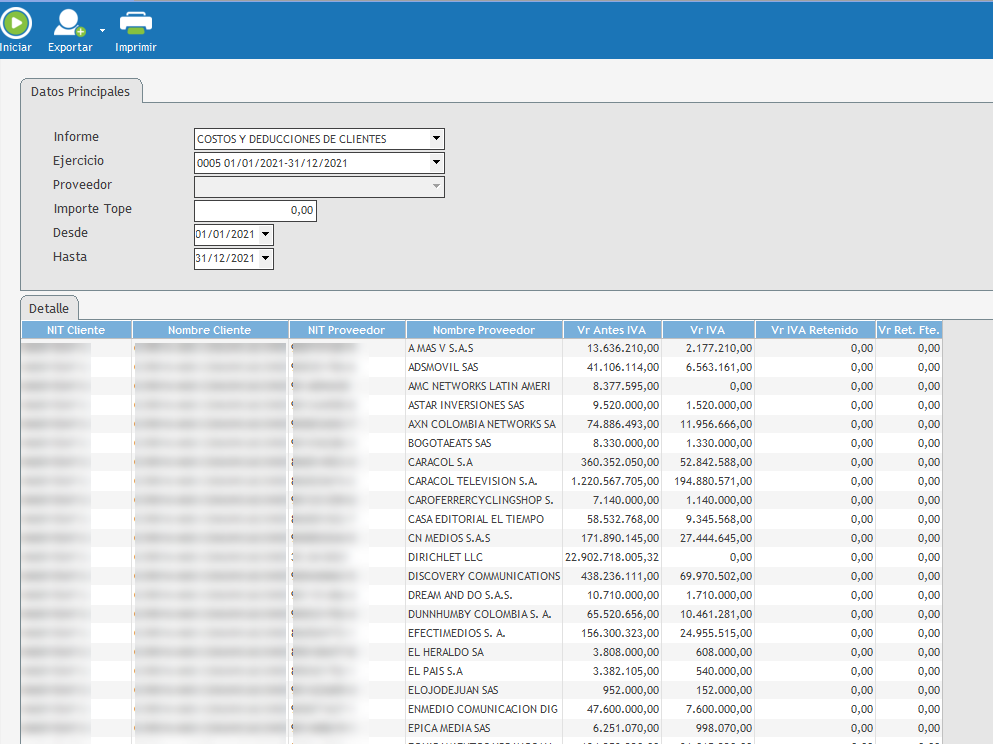Open the Desde date picker arrow

coord(265,235)
